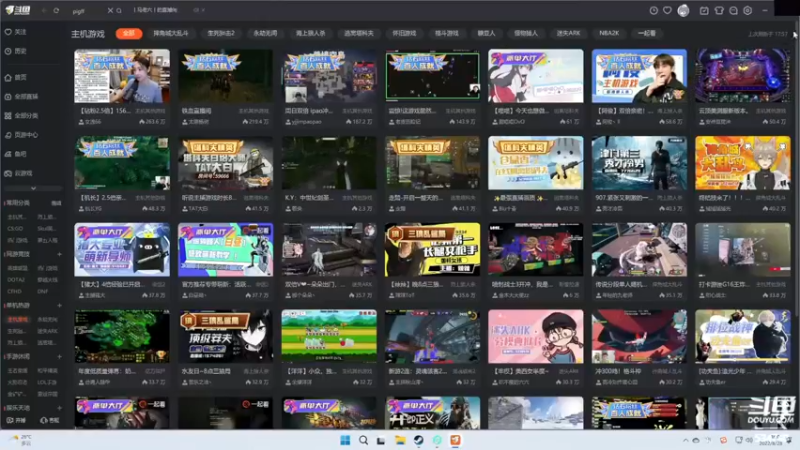This screenshot has height=450, width=800.
Task: Open weather widget on taskbar left
Action: (21, 440)
